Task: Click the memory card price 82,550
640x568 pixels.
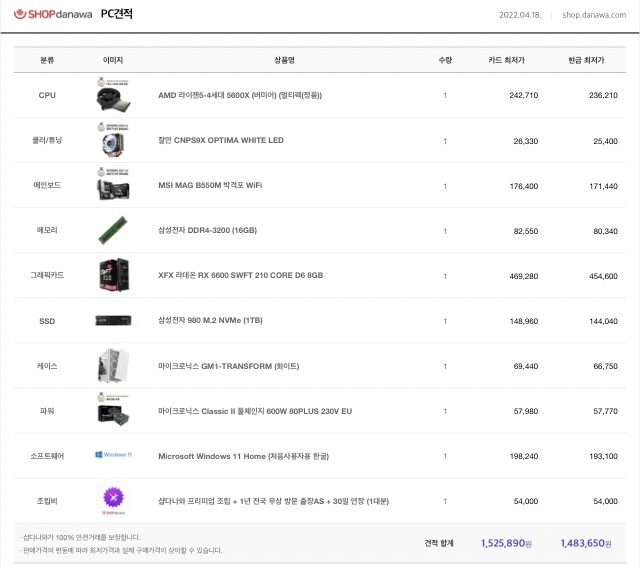Action: pos(526,231)
